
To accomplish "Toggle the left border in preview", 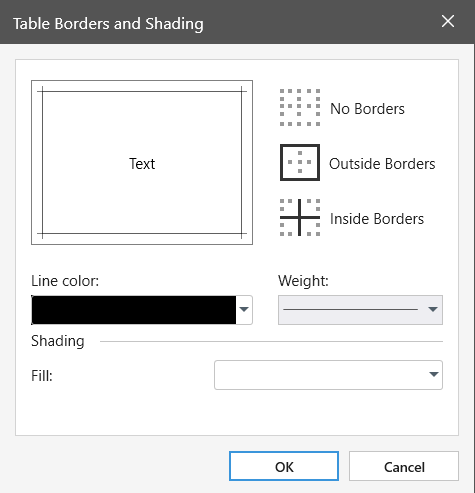I will pos(42,162).
